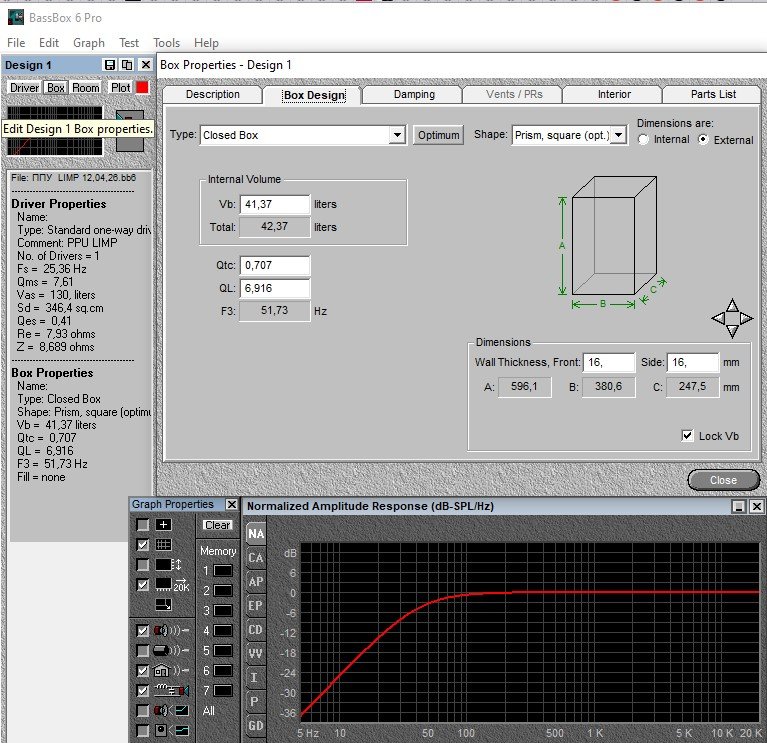
Task: Click the graph resize icon in Graph Properties
Action: pos(162,605)
